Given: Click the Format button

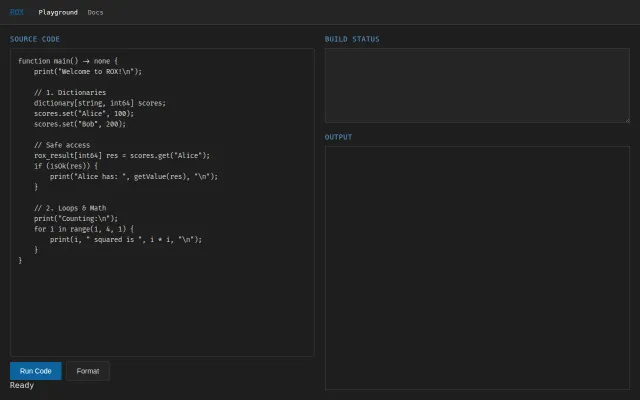Looking at the screenshot, I should coord(88,371).
